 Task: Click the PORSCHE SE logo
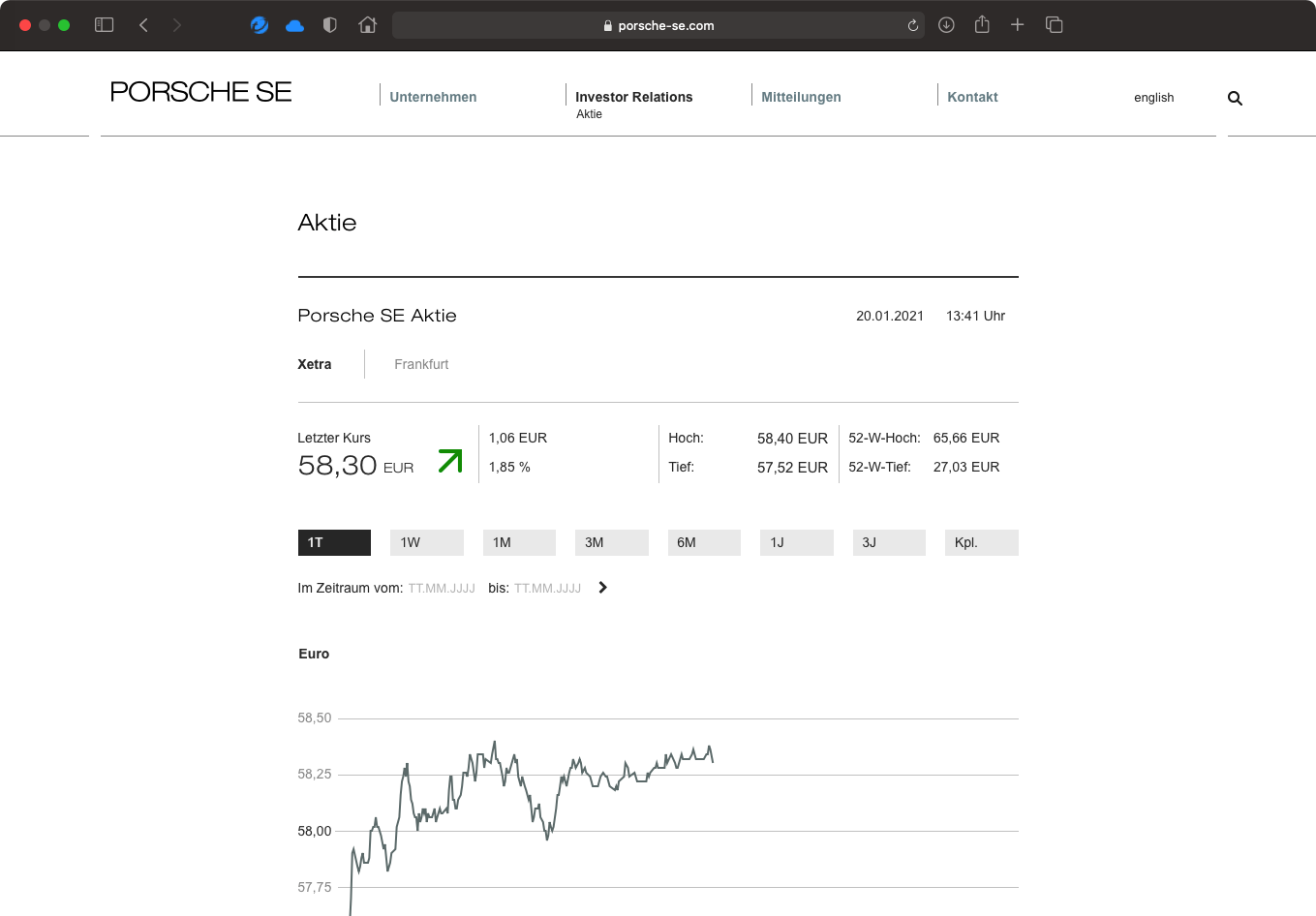click(x=200, y=92)
